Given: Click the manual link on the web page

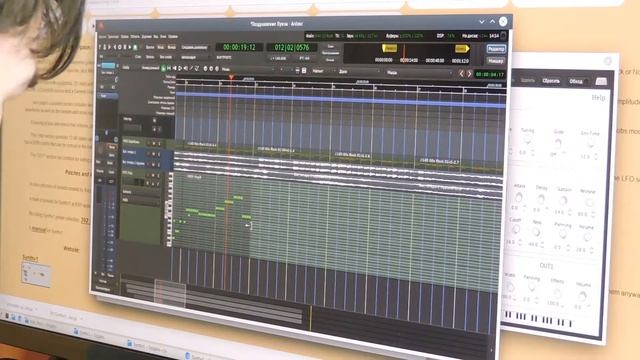Looking at the screenshot, I should pyautogui.click(x=39, y=230).
